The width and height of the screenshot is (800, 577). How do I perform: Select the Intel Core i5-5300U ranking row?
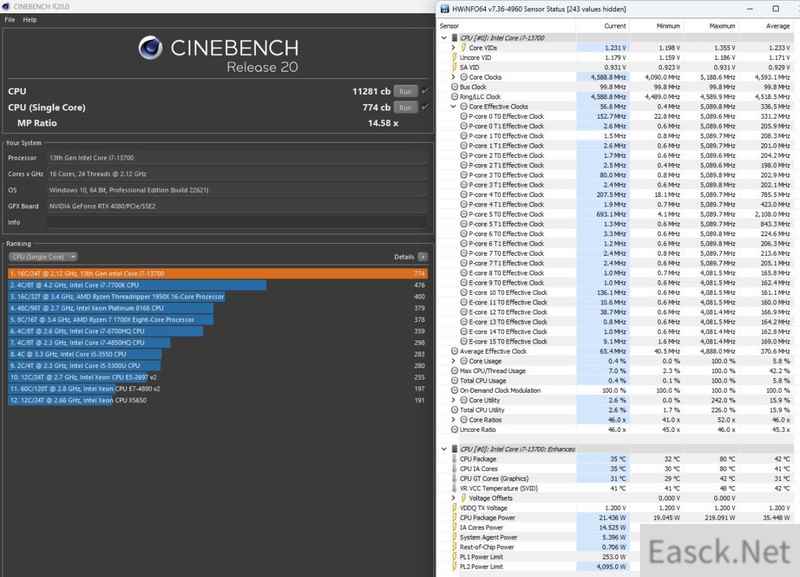[x=218, y=366]
